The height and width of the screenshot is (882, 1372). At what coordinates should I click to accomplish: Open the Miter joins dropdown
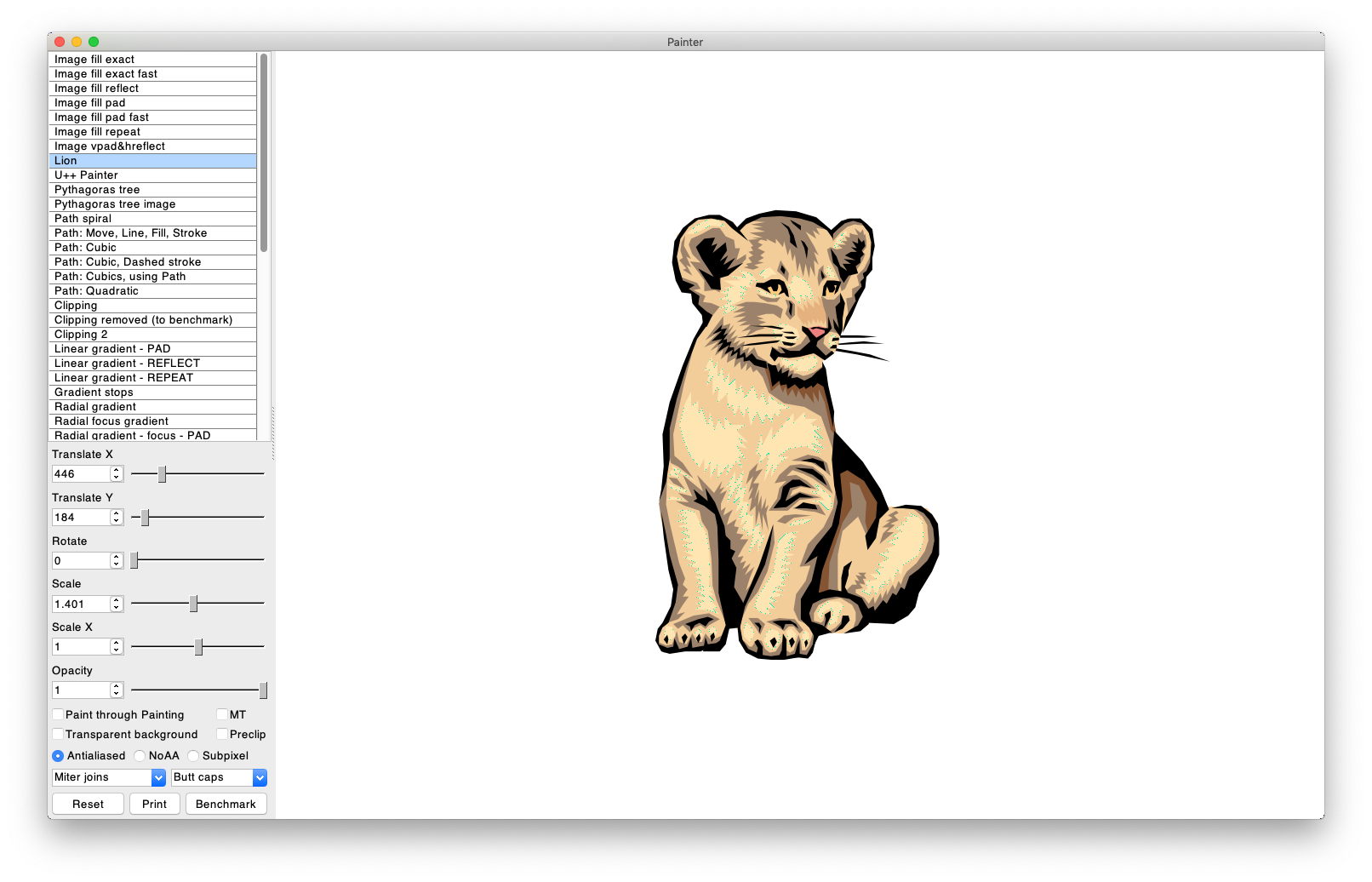pyautogui.click(x=109, y=777)
